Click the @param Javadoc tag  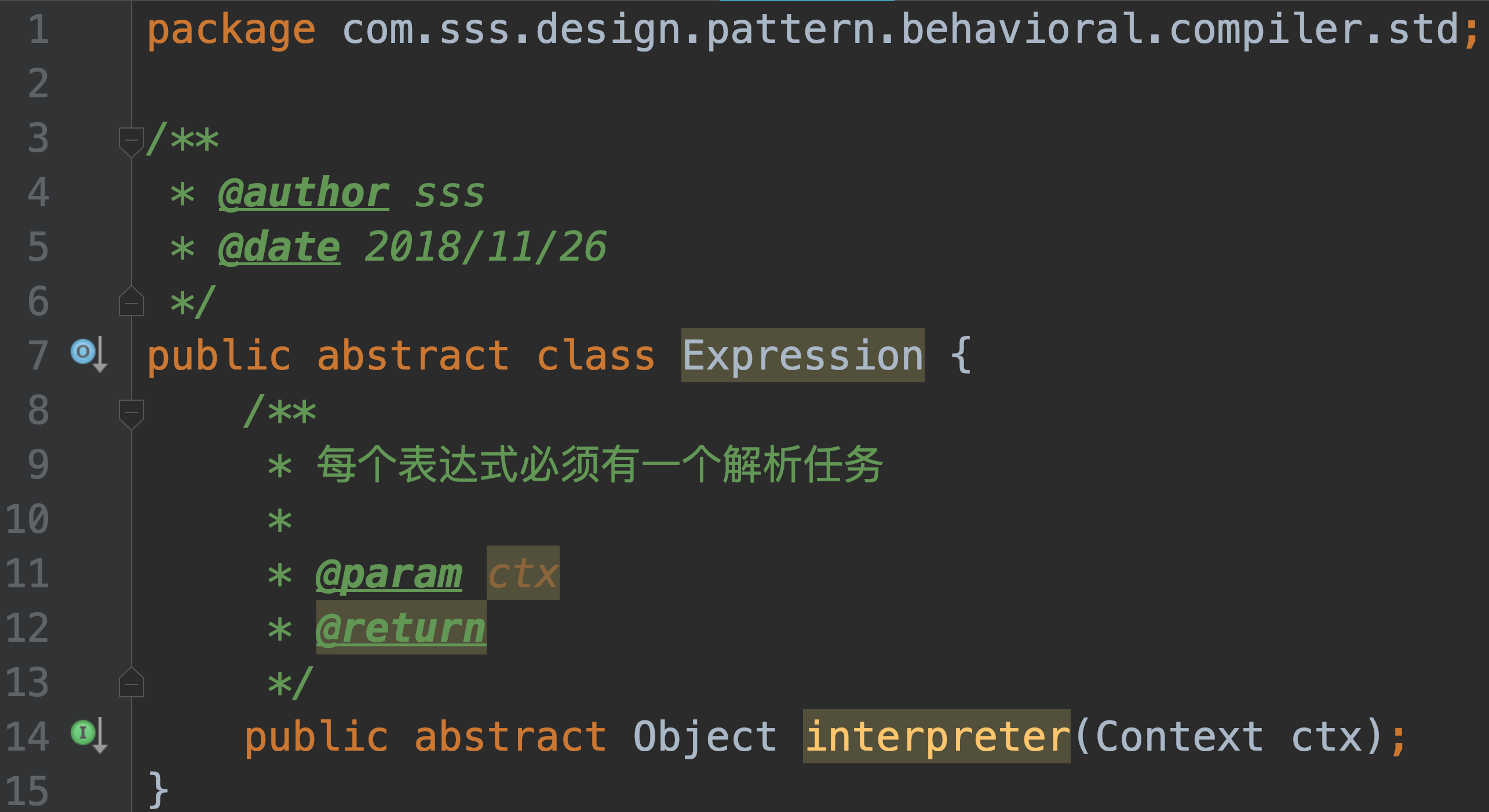(x=389, y=574)
